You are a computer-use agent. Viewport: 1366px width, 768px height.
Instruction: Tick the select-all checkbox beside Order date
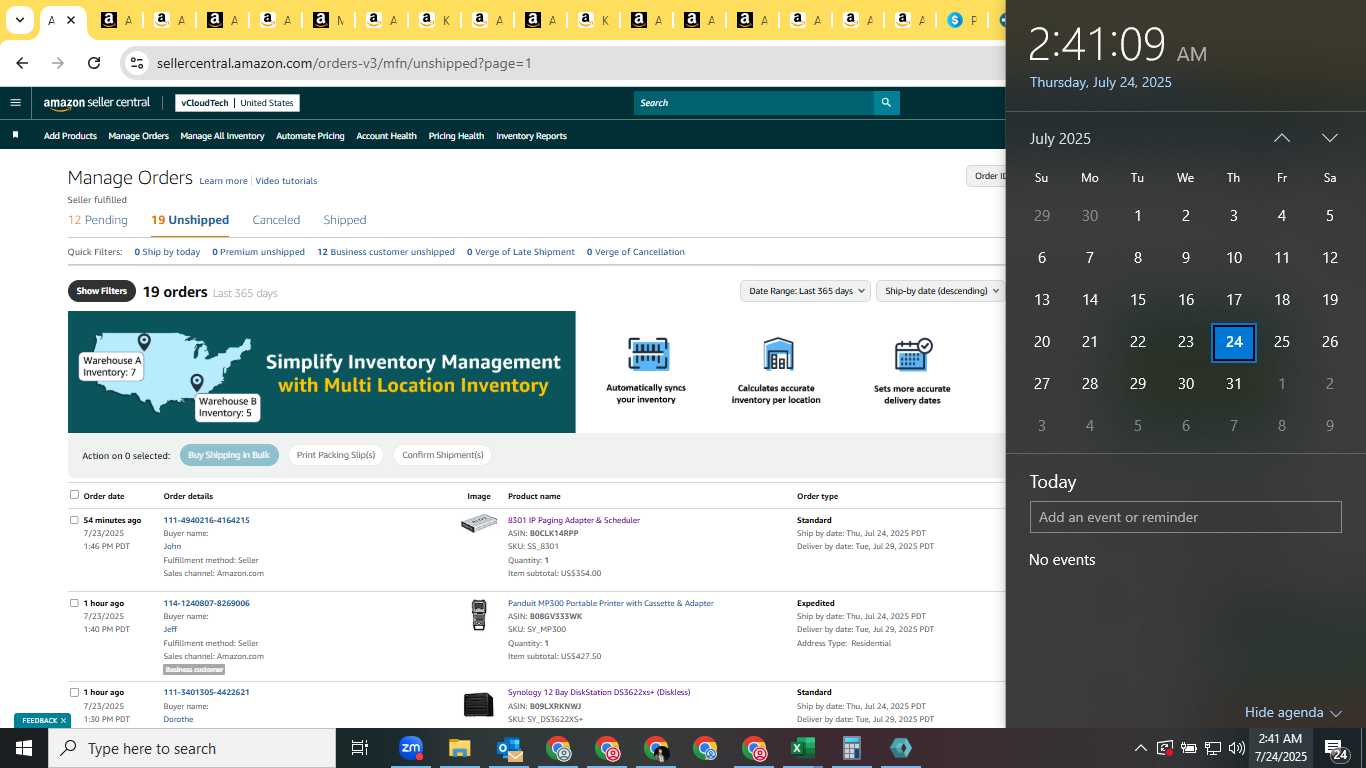(74, 495)
